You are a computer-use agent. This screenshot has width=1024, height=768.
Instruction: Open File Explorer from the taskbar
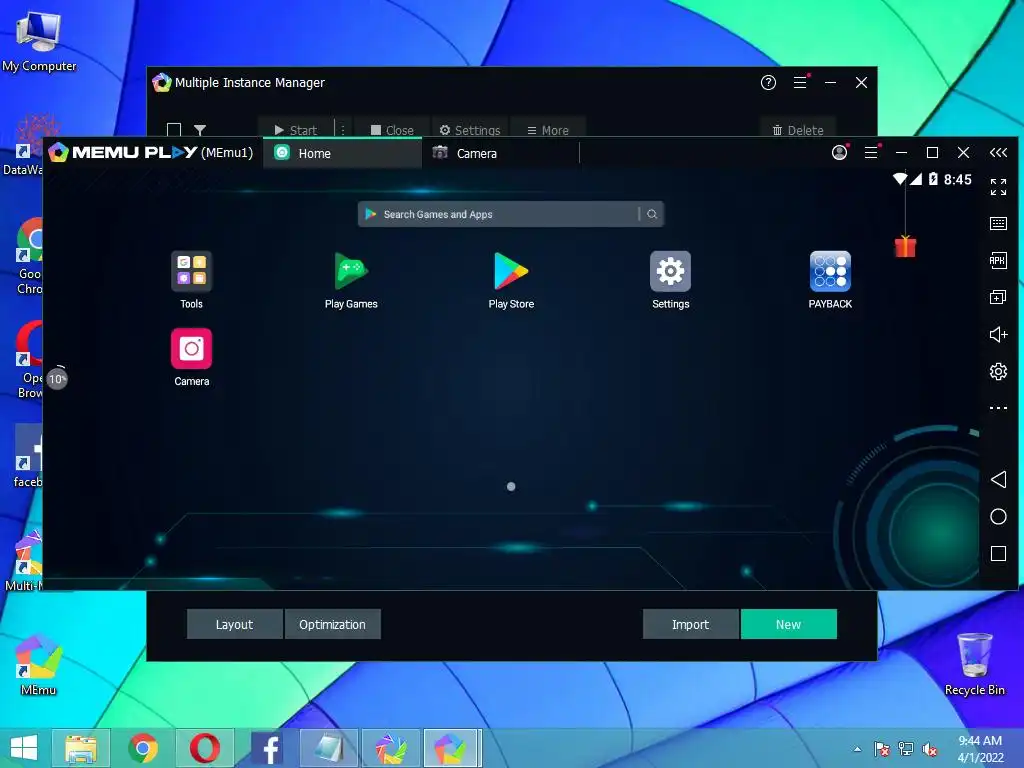coord(81,748)
